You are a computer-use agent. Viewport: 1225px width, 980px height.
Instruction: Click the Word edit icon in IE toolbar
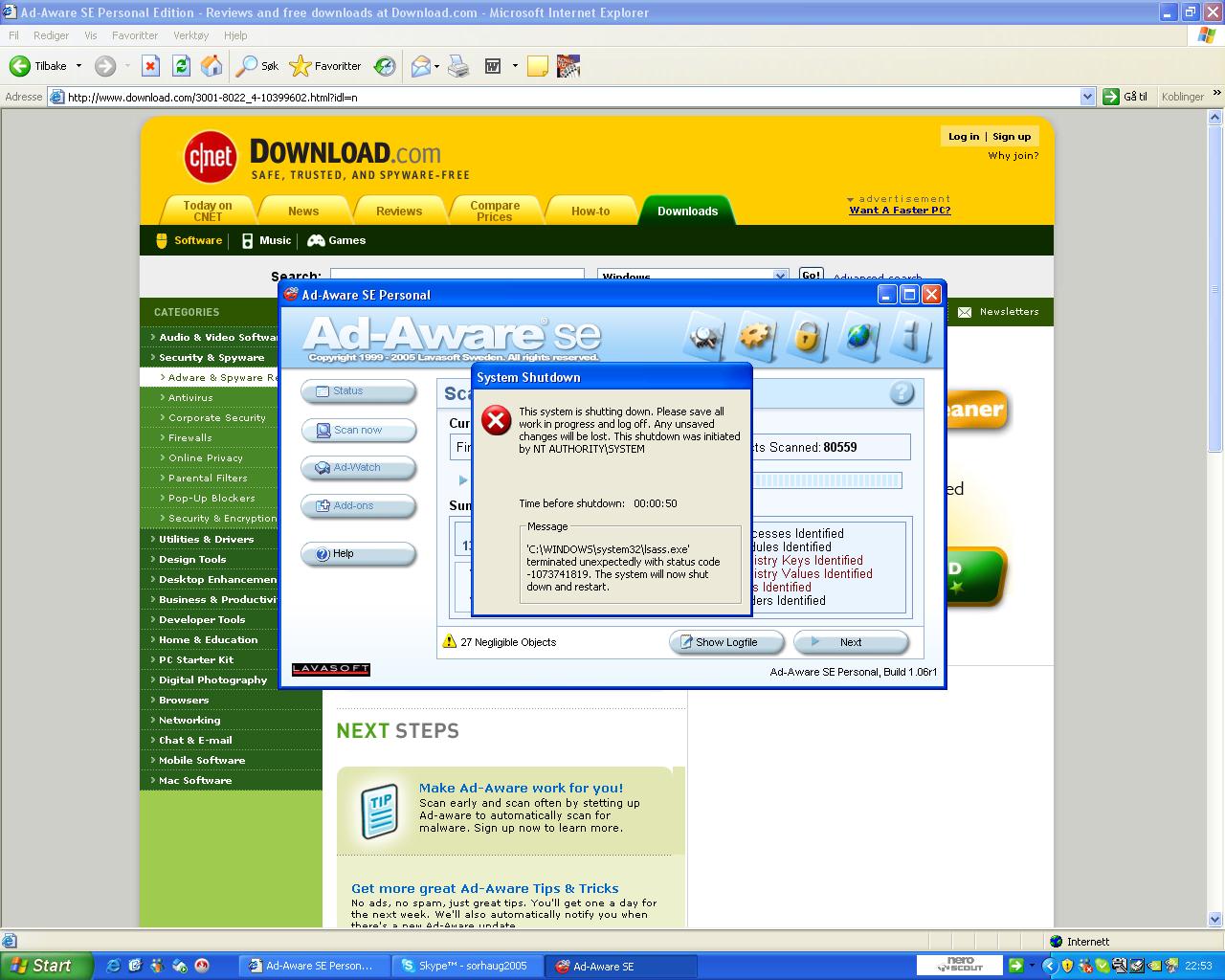pyautogui.click(x=493, y=66)
